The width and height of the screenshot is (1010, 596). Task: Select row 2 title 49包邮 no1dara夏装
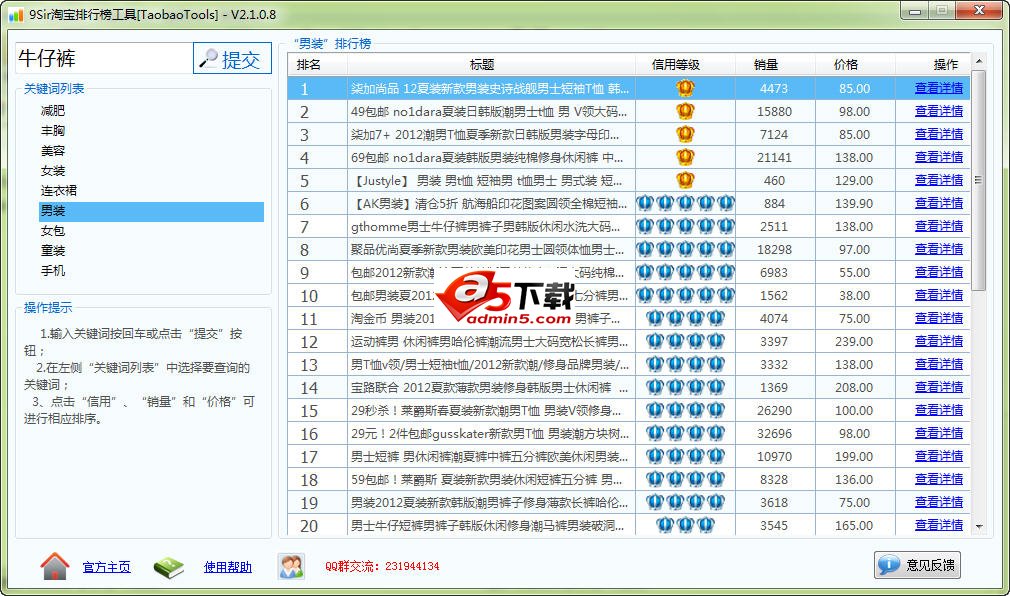point(488,111)
